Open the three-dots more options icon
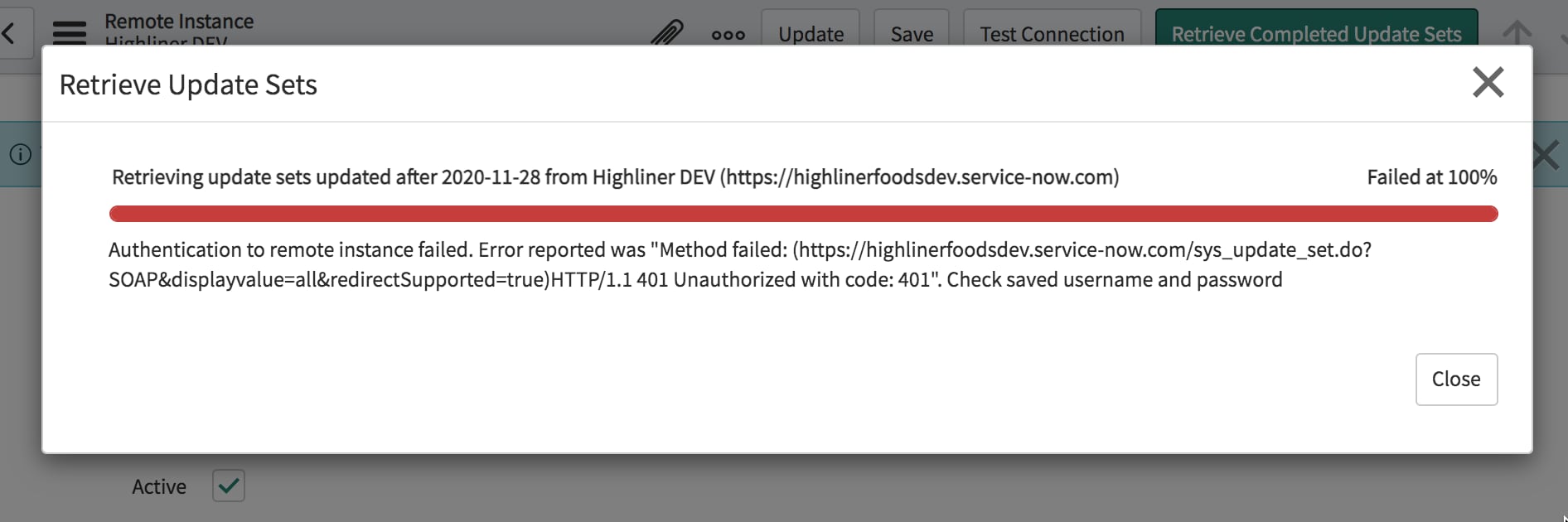1568x522 pixels. (x=728, y=35)
